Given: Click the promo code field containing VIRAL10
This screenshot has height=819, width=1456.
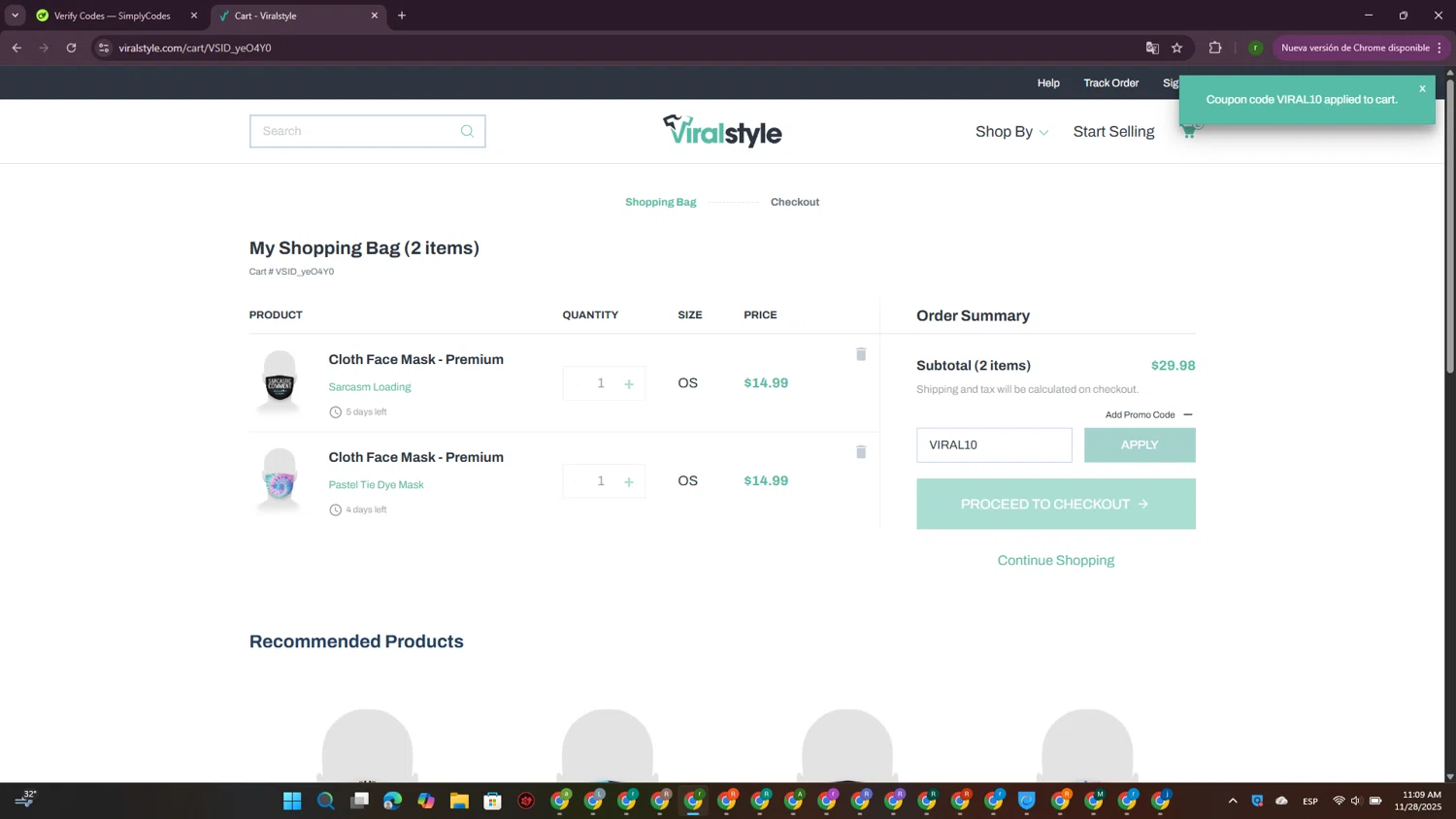Looking at the screenshot, I should (x=994, y=445).
